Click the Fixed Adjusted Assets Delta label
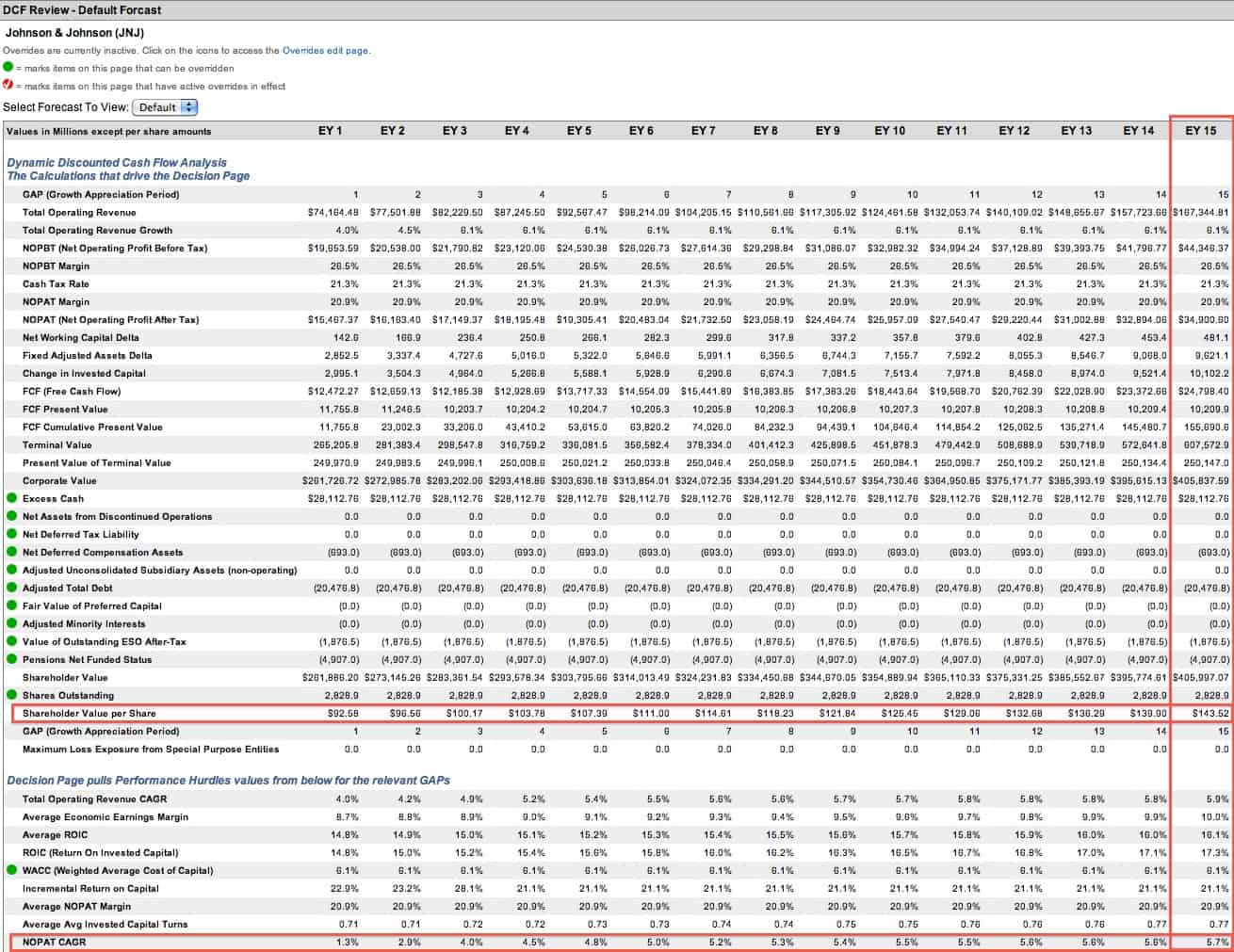Image resolution: width=1234 pixels, height=952 pixels. click(x=87, y=355)
